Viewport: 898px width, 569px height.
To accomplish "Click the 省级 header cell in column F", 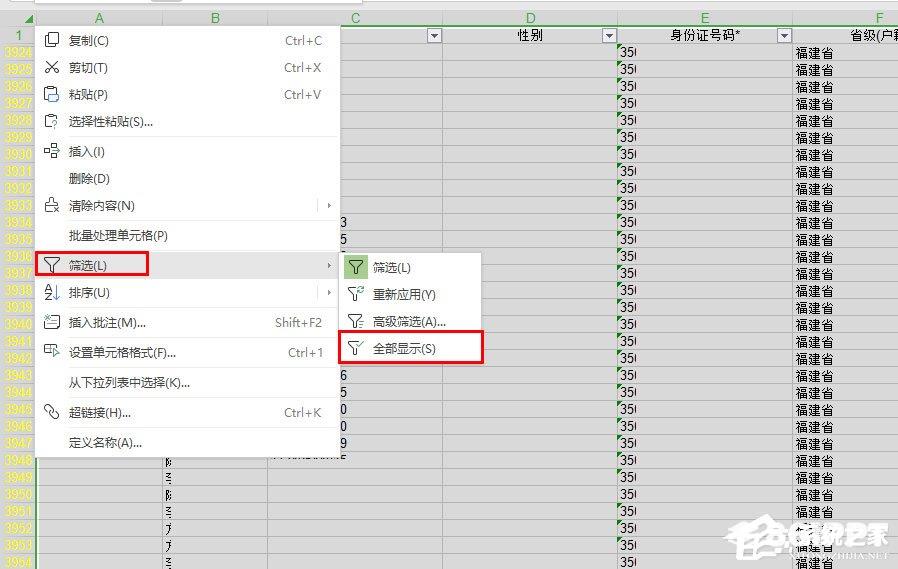I will tap(845, 35).
